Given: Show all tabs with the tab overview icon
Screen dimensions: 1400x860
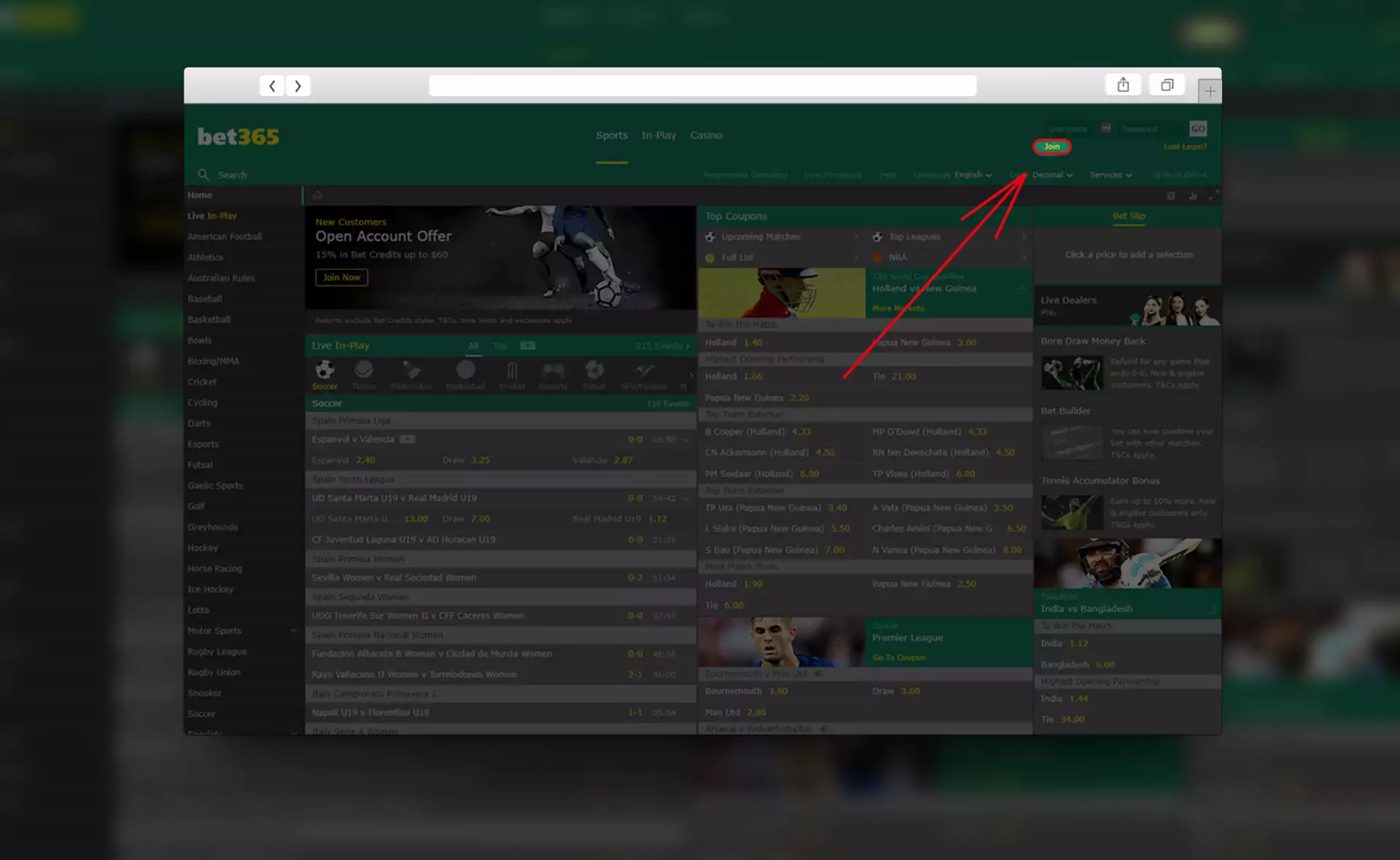Looking at the screenshot, I should pos(1167,85).
